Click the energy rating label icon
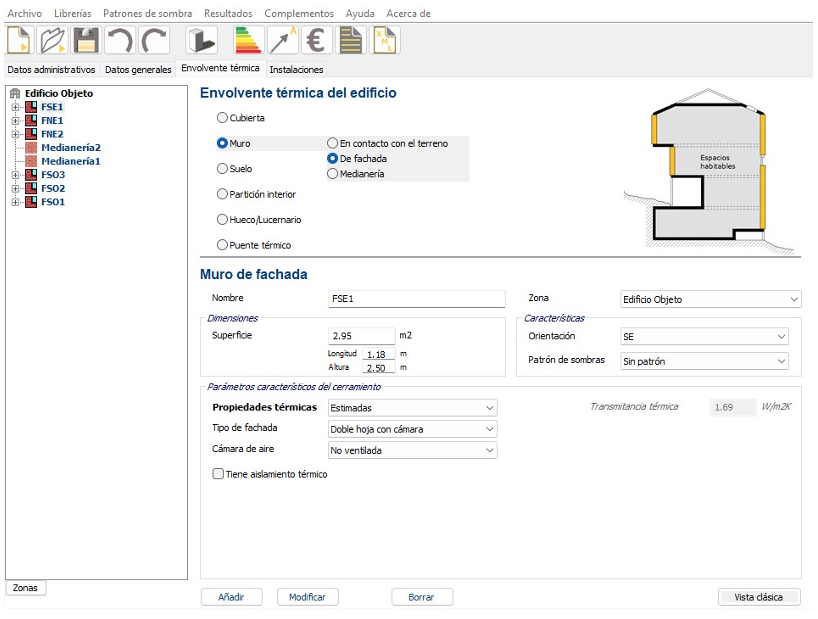818x619 pixels. pos(247,41)
